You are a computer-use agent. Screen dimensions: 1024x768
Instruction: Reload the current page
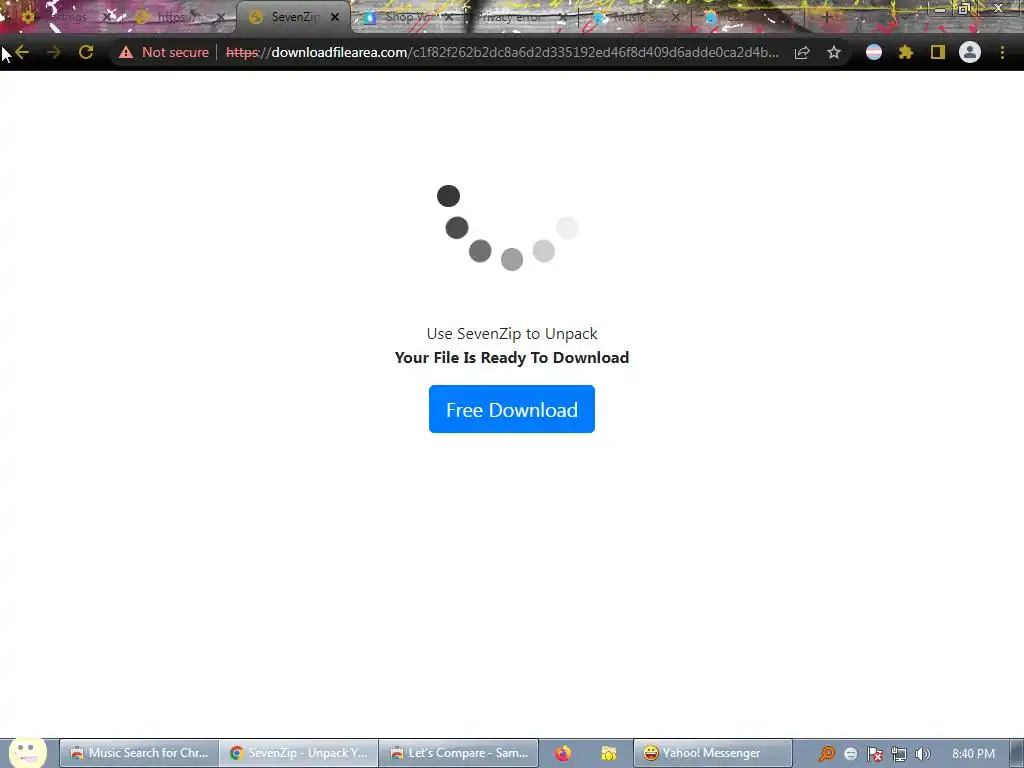(86, 52)
